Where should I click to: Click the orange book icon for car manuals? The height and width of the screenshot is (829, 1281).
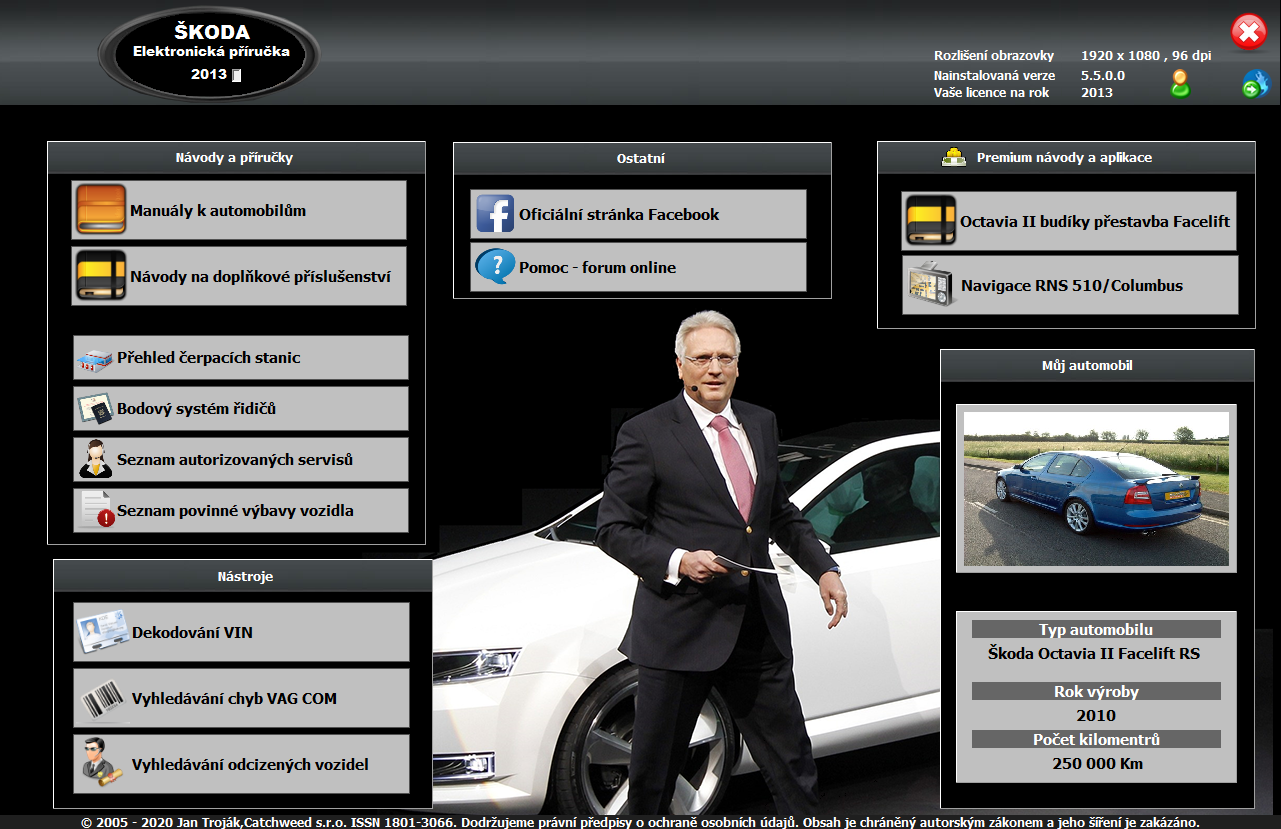101,210
